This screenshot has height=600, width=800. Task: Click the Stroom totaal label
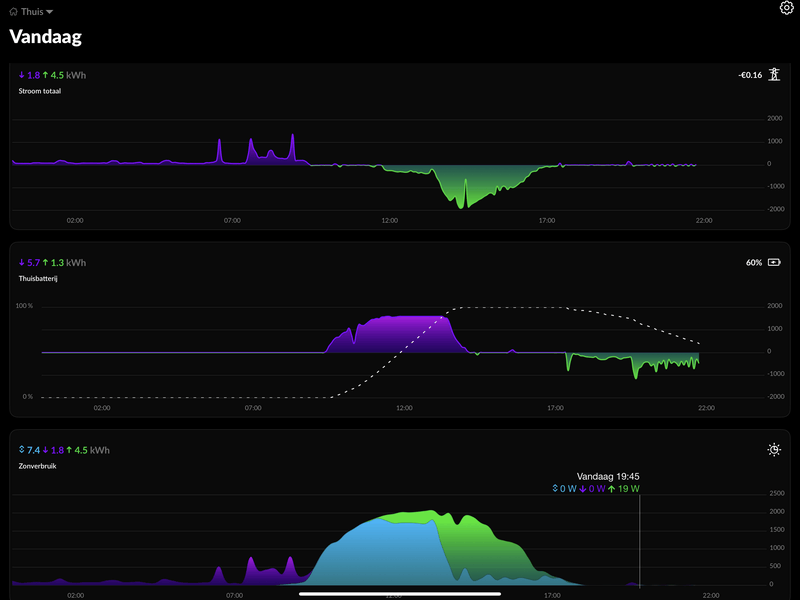(40, 91)
